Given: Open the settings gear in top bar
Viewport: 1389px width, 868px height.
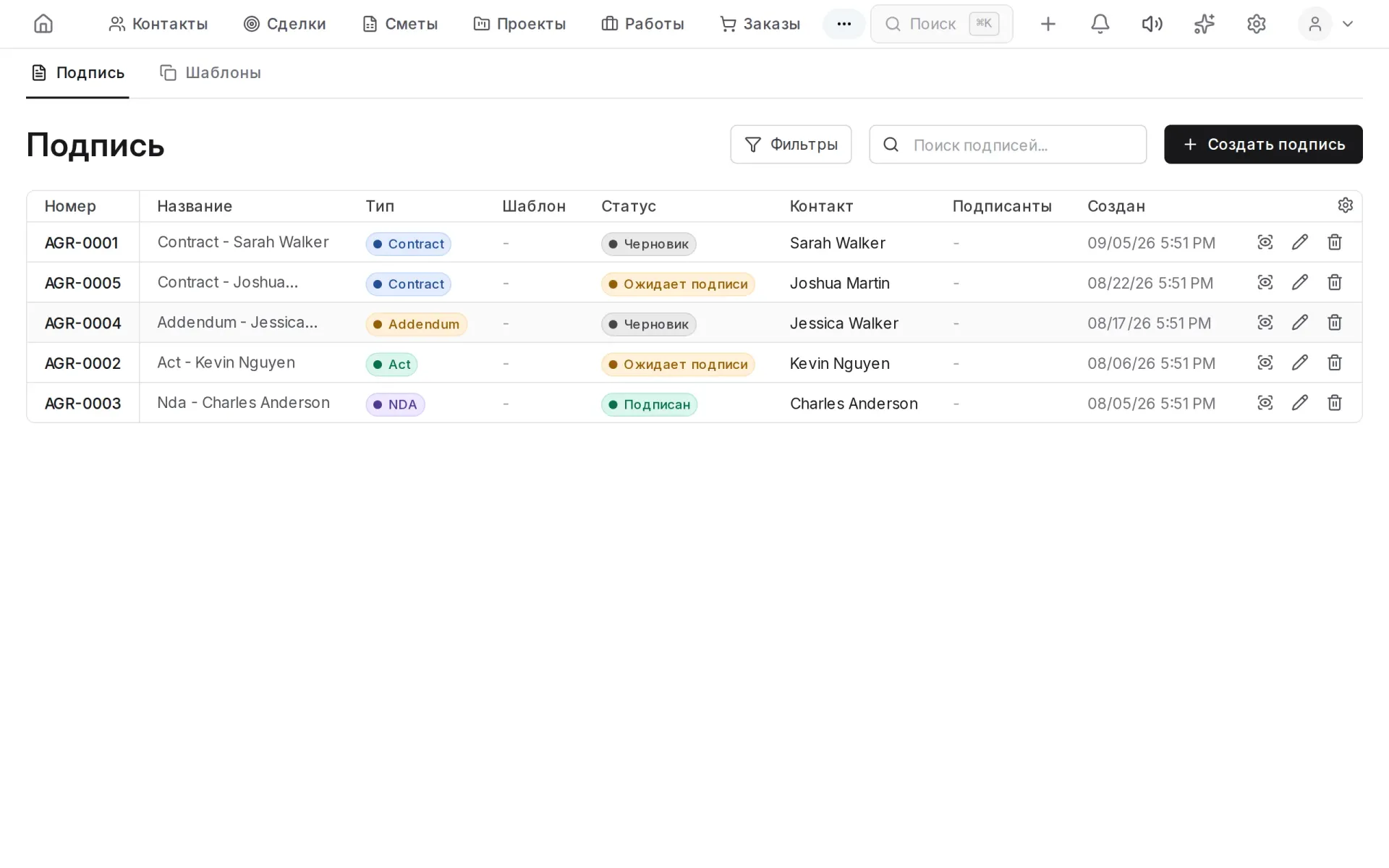Looking at the screenshot, I should (1256, 24).
